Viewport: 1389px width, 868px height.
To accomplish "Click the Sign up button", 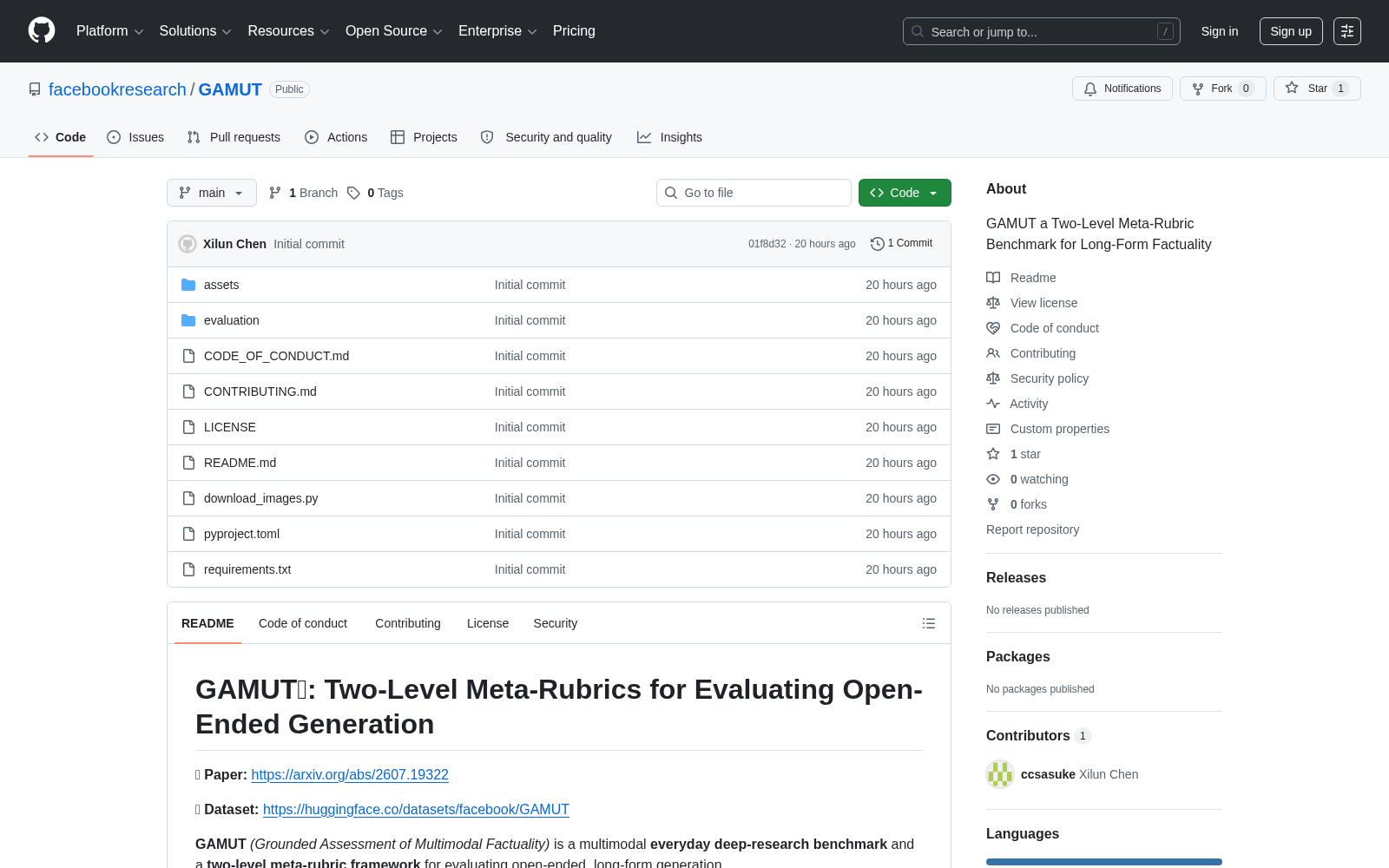I will [x=1291, y=31].
